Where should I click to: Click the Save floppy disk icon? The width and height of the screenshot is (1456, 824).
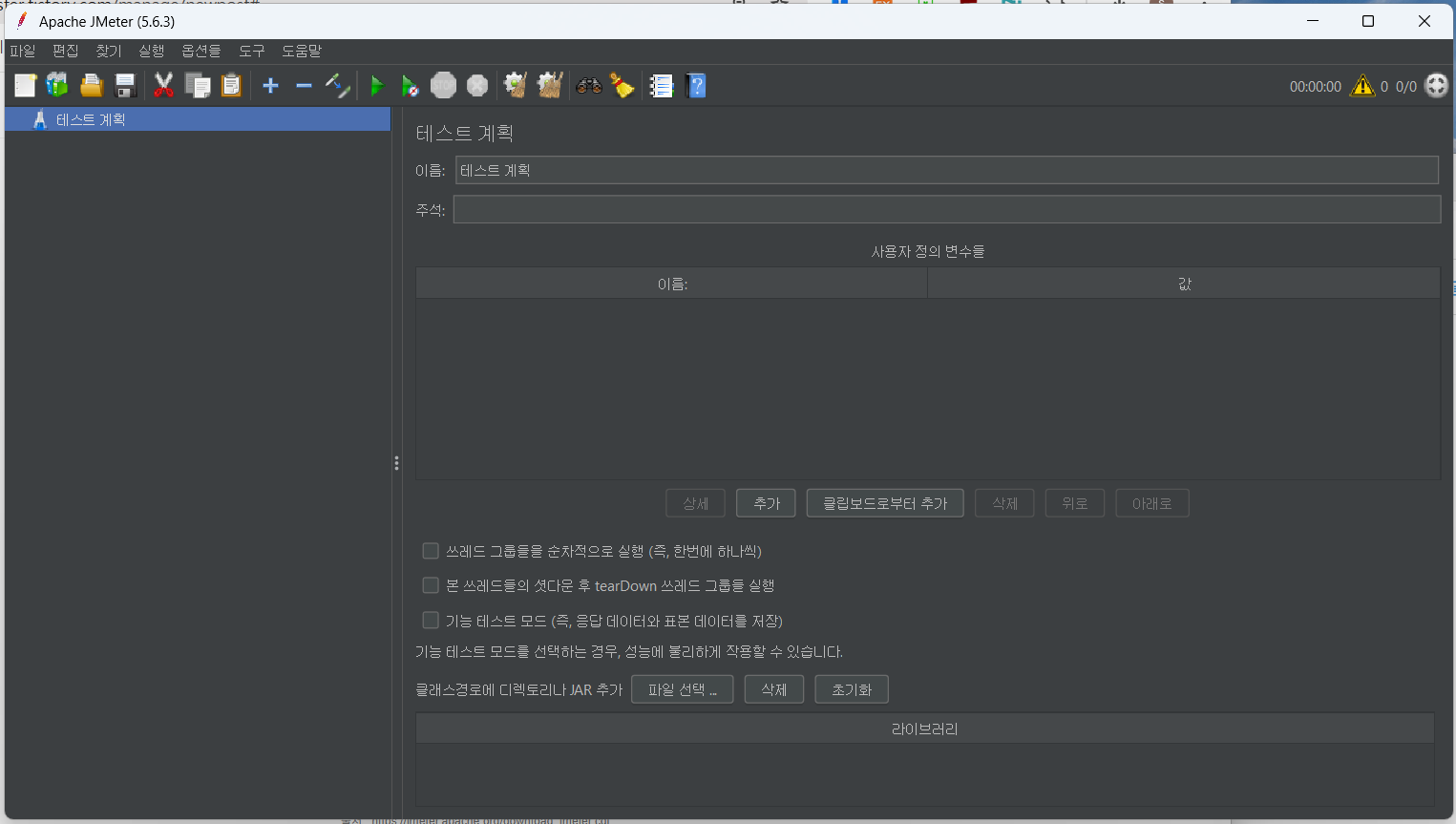[125, 86]
